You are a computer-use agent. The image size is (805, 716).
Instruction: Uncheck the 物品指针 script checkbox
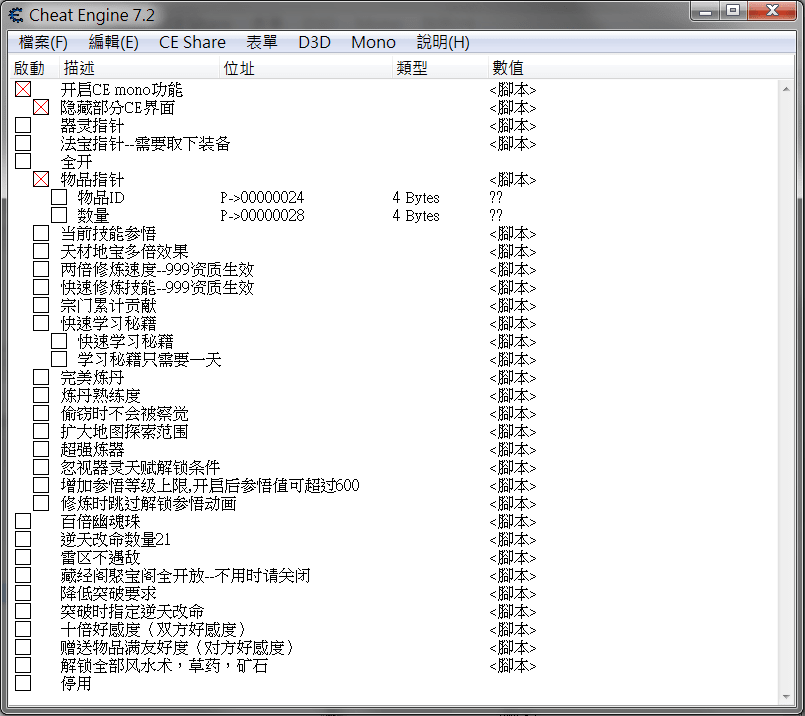pos(41,180)
